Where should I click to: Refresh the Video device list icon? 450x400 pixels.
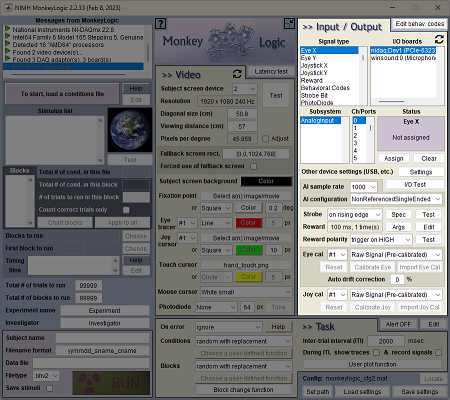237,73
